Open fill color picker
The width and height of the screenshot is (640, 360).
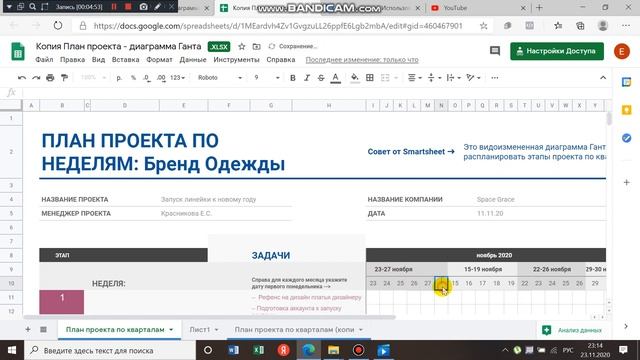[x=355, y=78]
